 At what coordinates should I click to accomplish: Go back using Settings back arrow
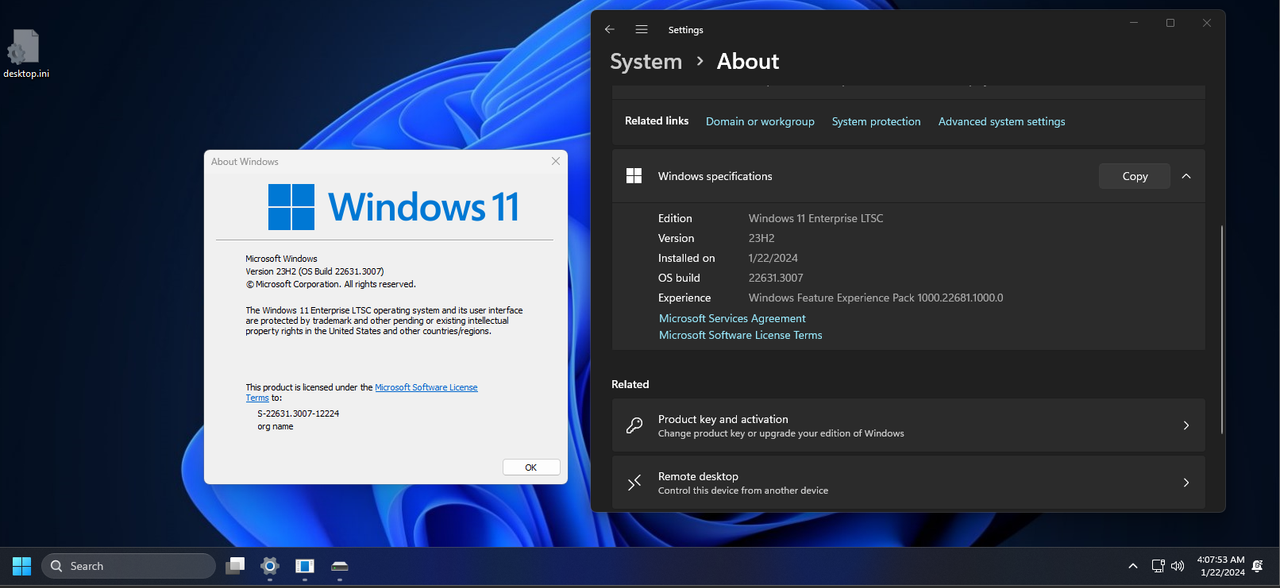(610, 30)
